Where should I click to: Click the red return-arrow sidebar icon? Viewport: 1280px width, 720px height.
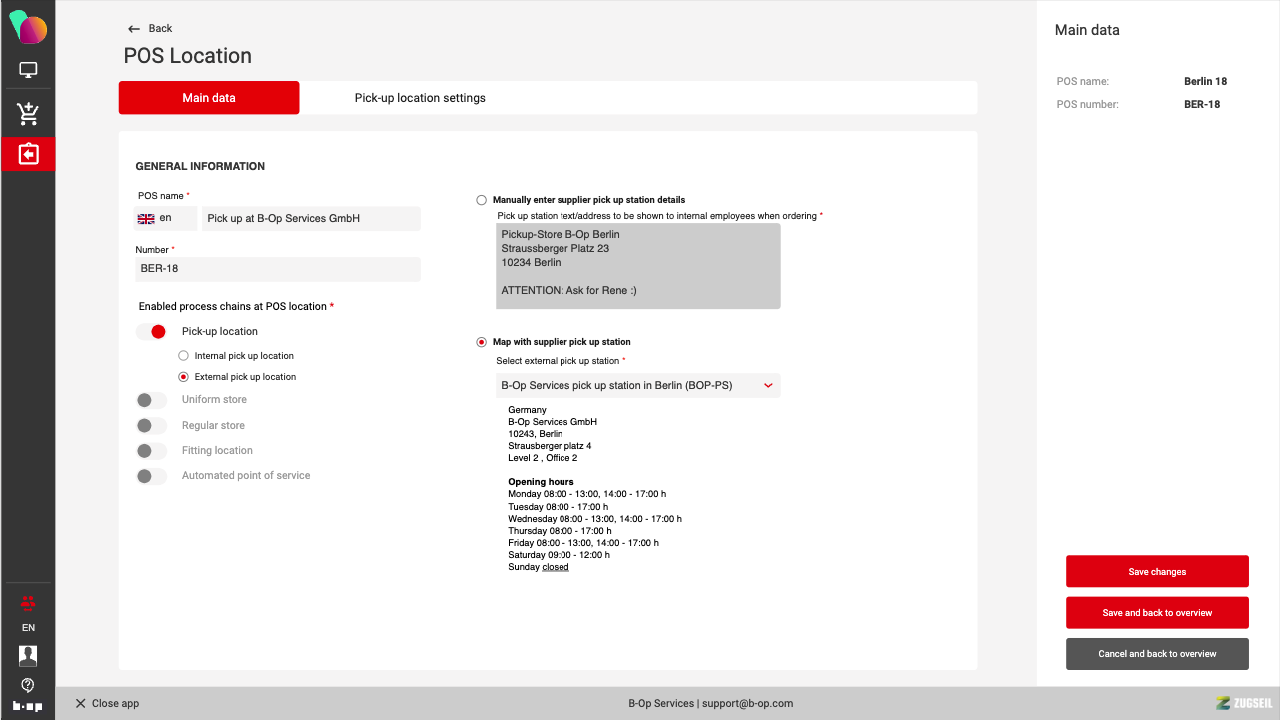pyautogui.click(x=28, y=154)
